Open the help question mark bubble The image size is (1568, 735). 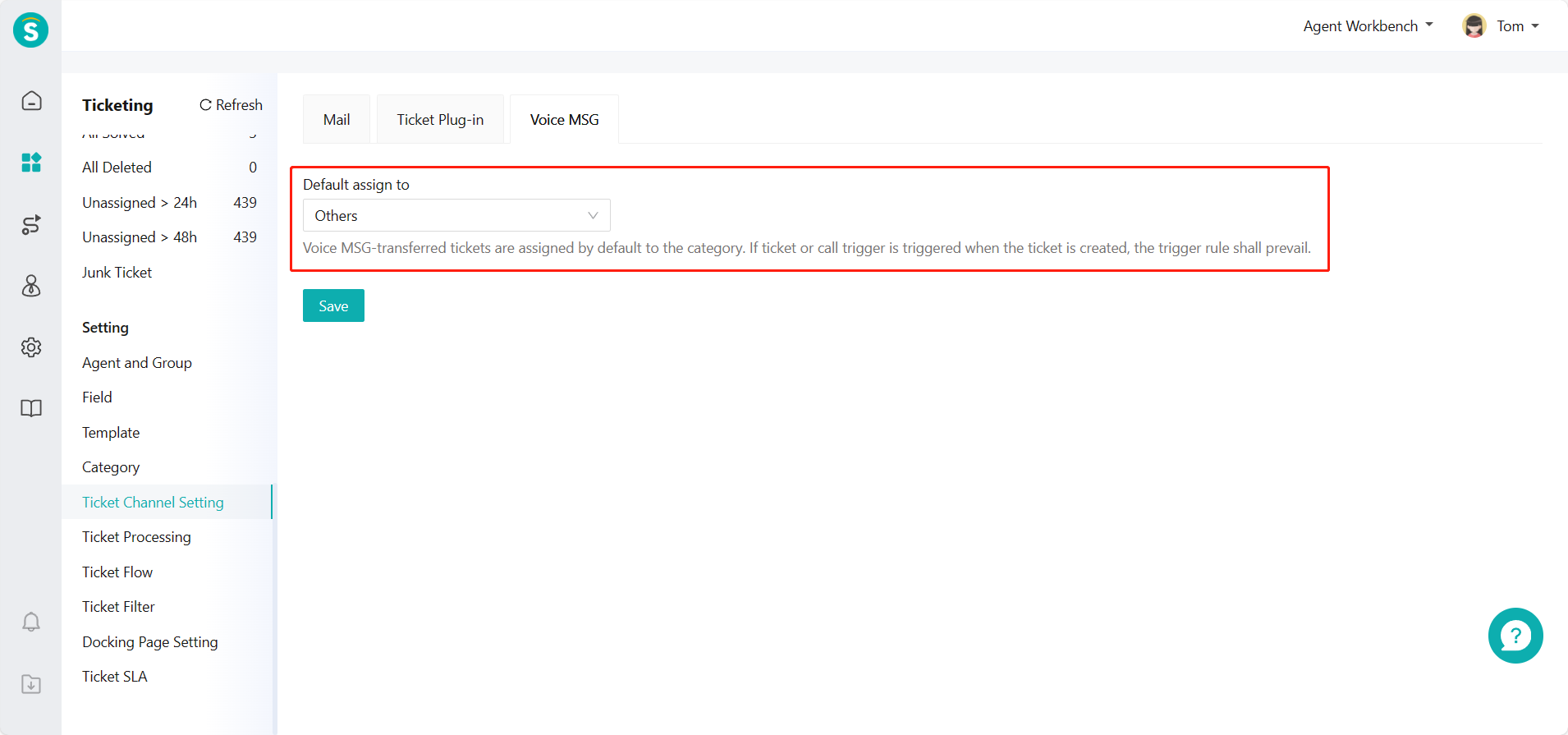pos(1515,636)
